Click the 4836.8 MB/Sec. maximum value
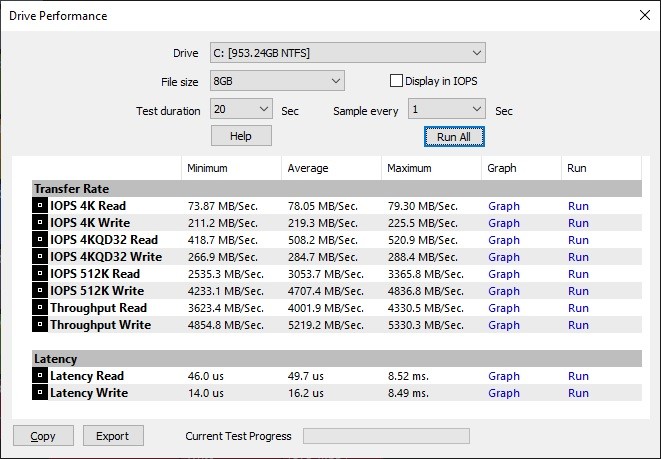 pos(426,291)
